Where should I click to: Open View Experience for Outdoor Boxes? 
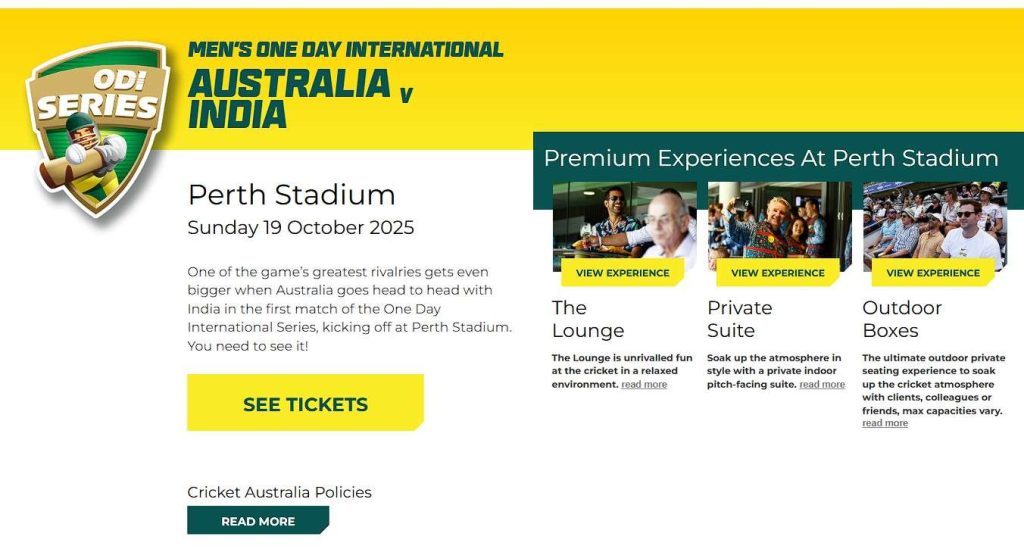933,273
